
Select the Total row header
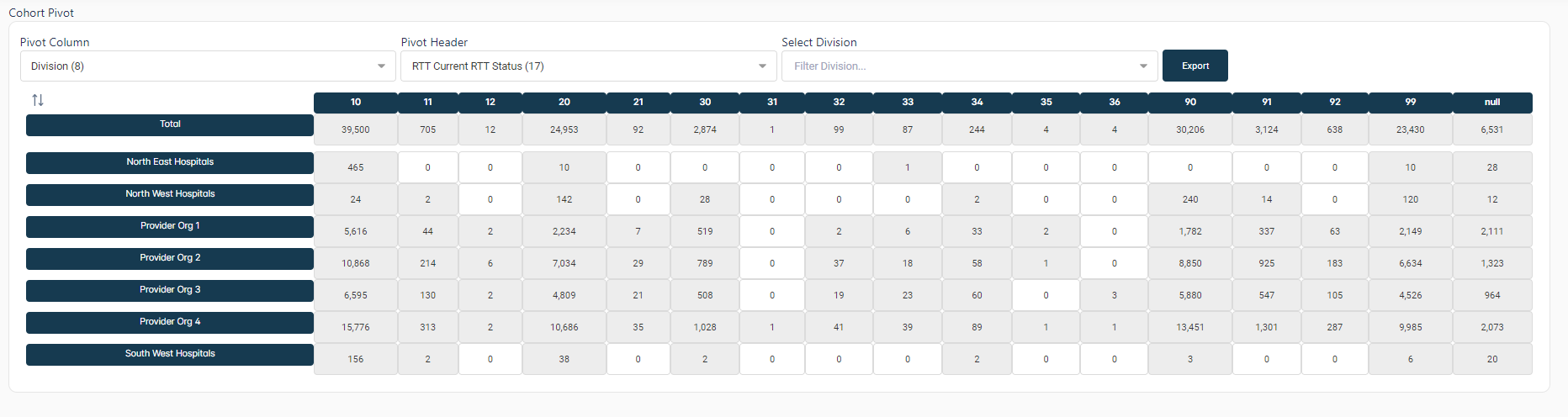pyautogui.click(x=170, y=124)
